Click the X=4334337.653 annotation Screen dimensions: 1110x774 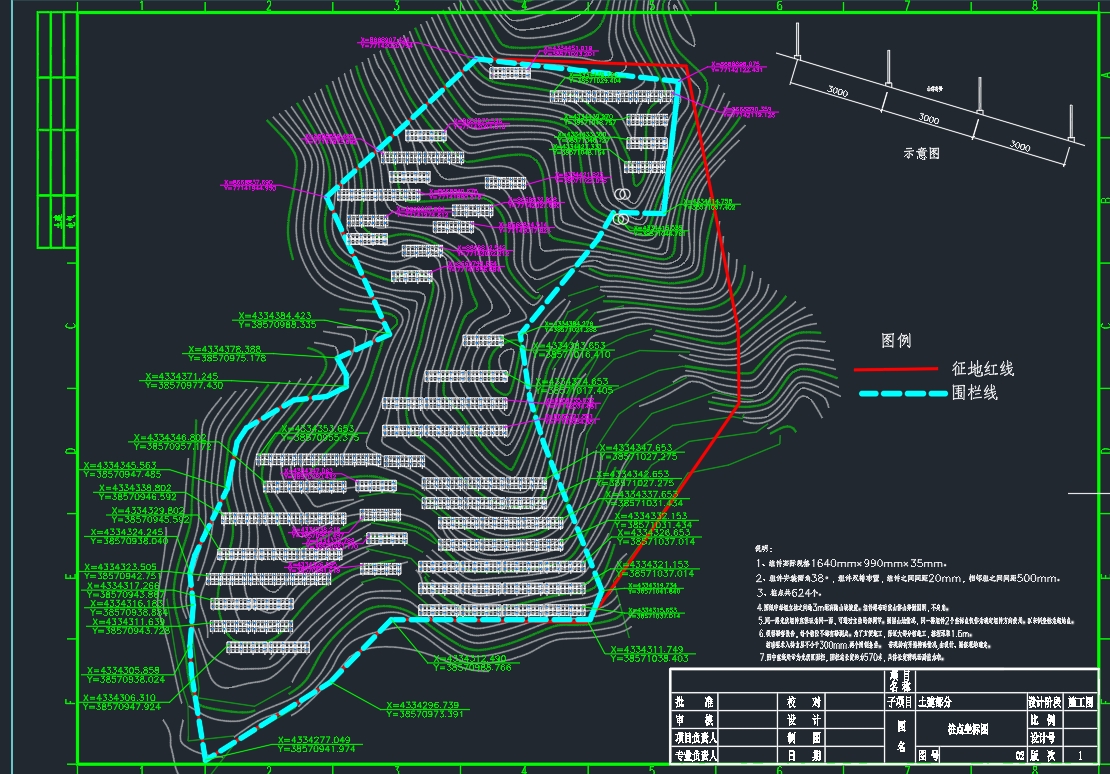pyautogui.click(x=641, y=494)
